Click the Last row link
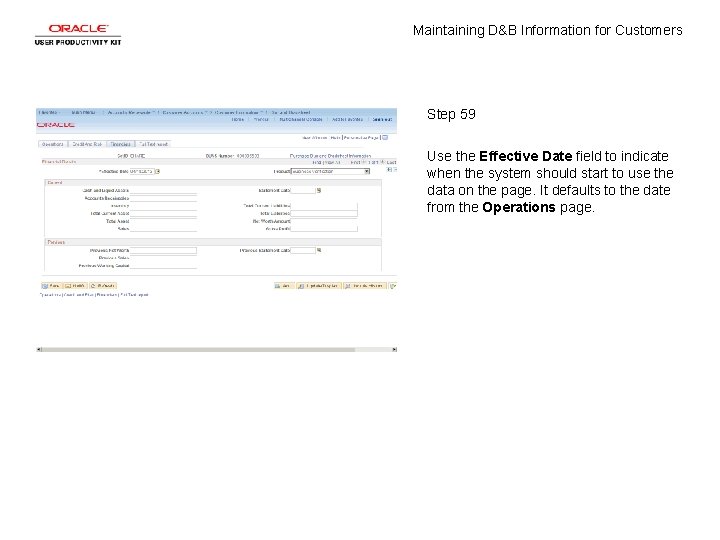 [392, 162]
